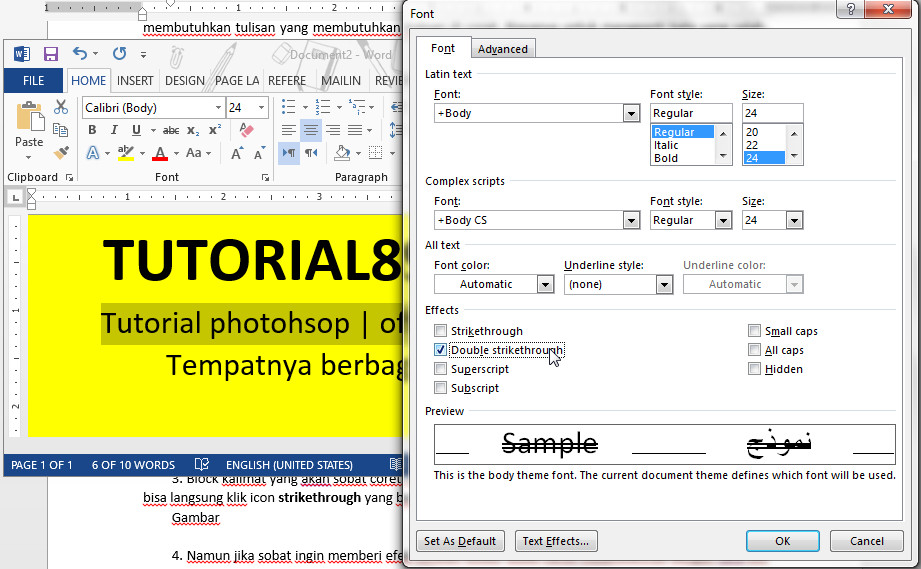
Task: Click the Bullets list icon
Action: [288, 107]
